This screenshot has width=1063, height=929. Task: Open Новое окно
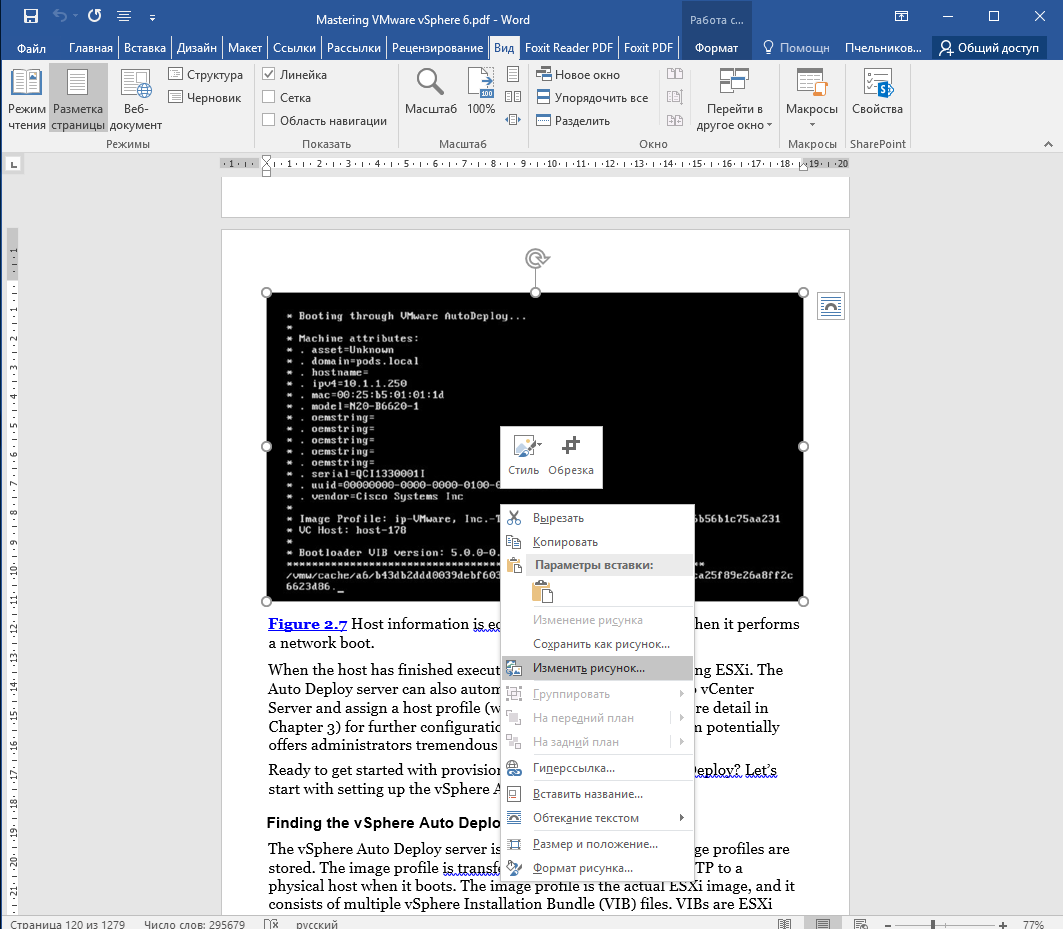coord(578,75)
